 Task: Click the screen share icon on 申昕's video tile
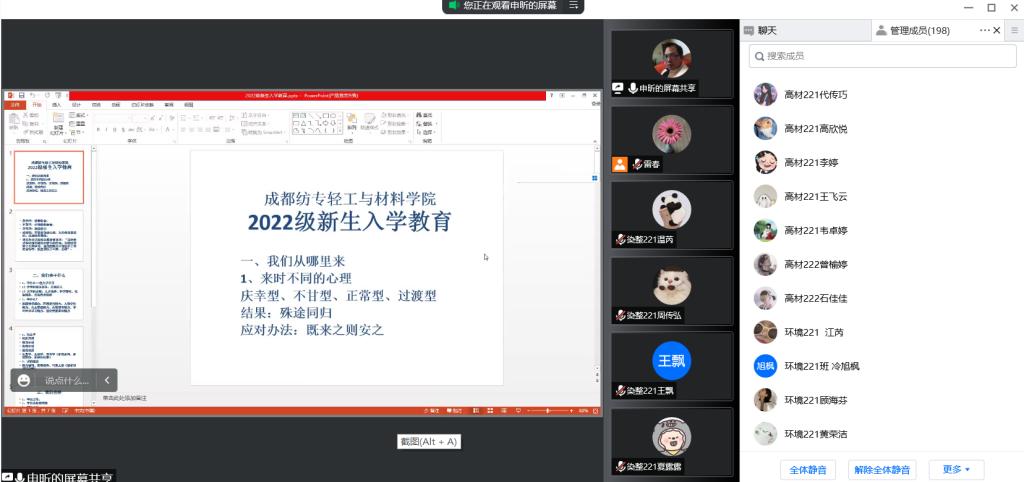point(619,88)
